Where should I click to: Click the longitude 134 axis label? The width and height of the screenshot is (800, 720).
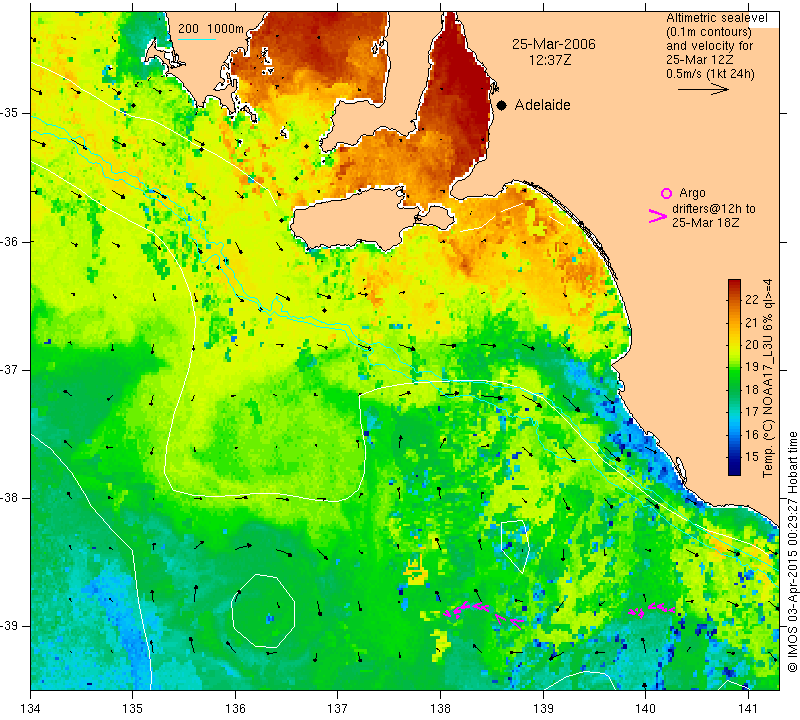[x=31, y=709]
